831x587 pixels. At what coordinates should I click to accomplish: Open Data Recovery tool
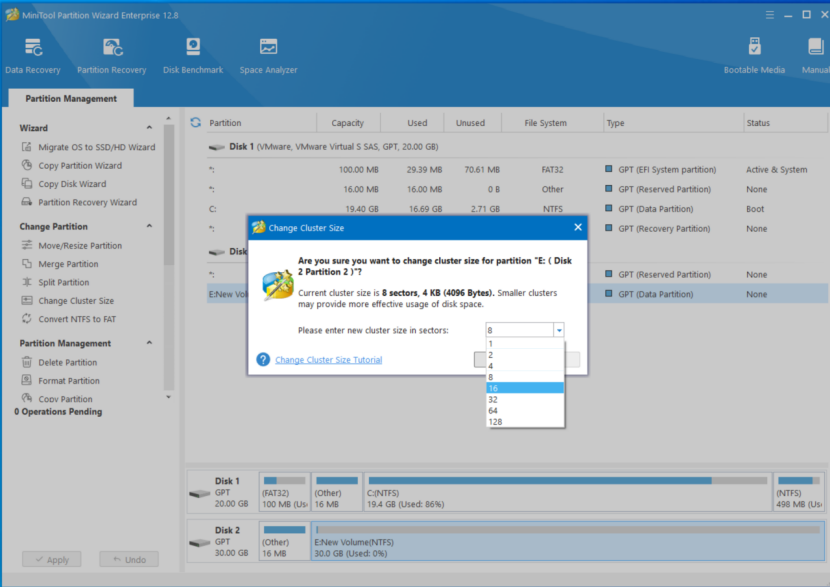pos(33,56)
